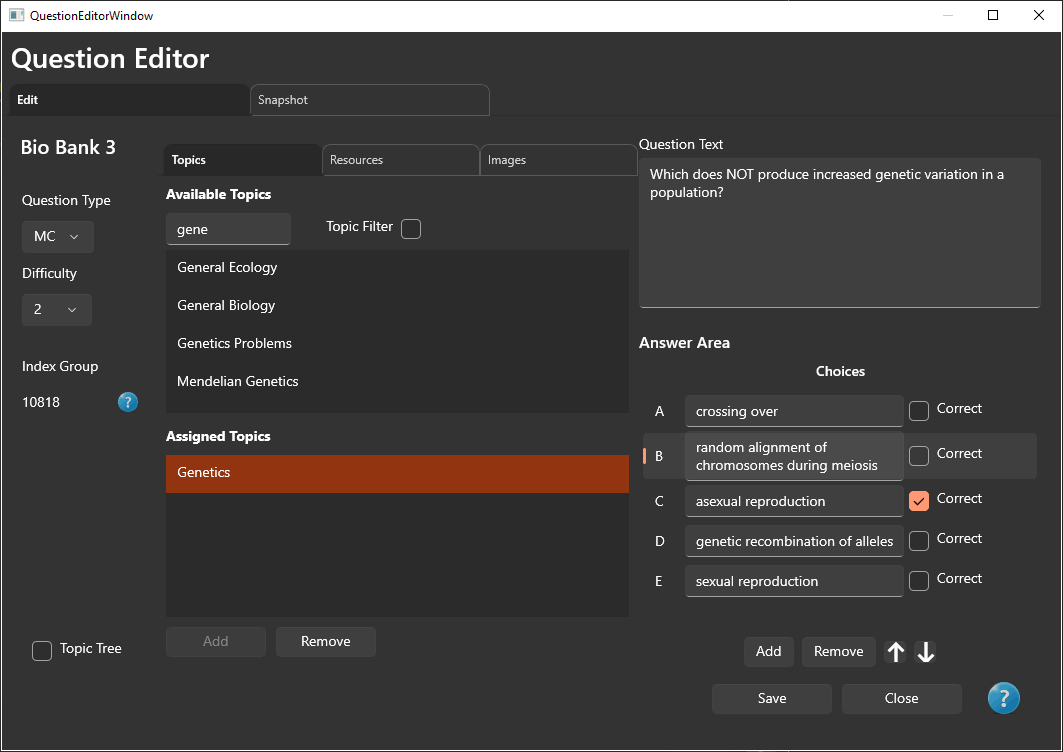The image size is (1063, 752).
Task: Click the Index Group help icon
Action: (x=127, y=402)
